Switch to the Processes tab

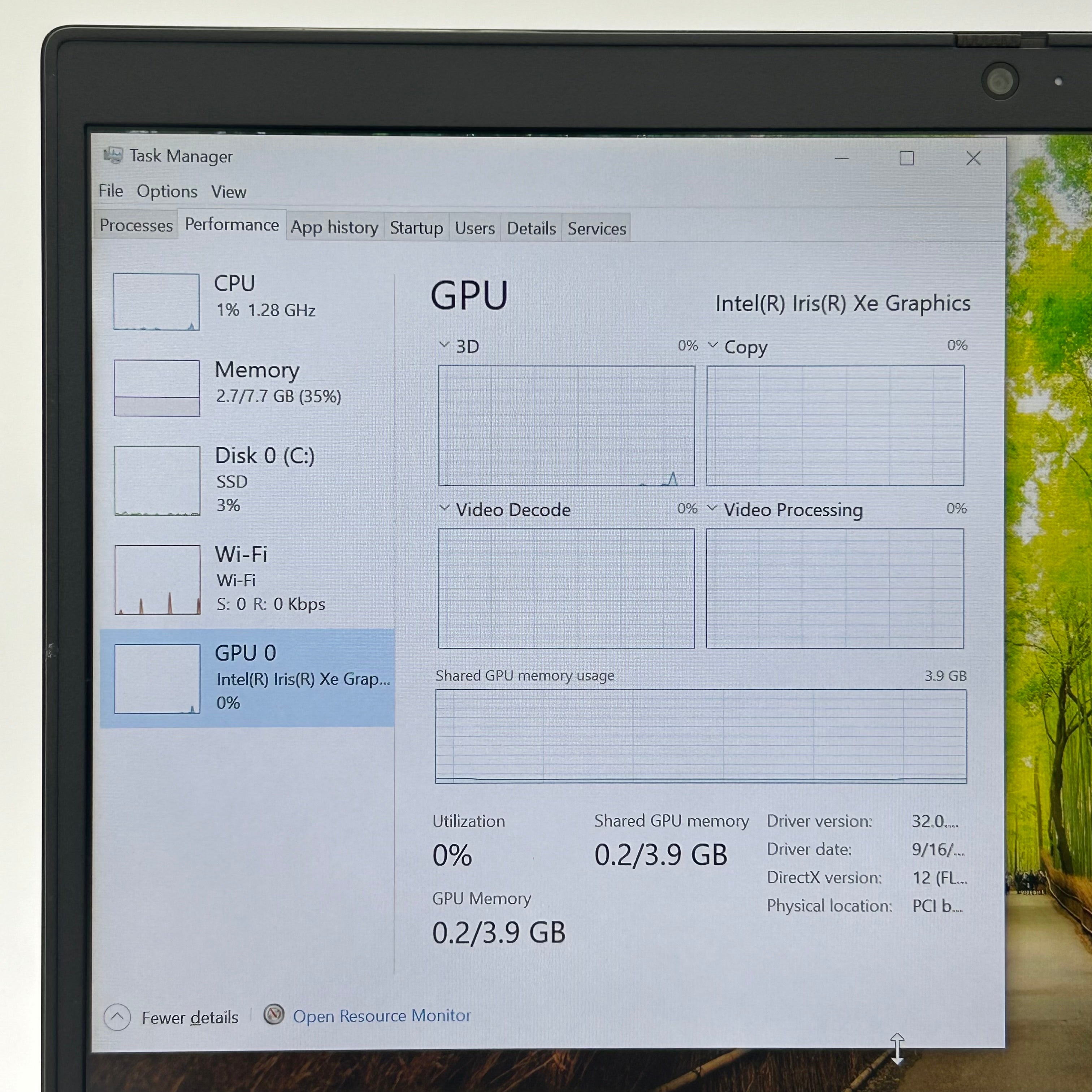tap(136, 226)
